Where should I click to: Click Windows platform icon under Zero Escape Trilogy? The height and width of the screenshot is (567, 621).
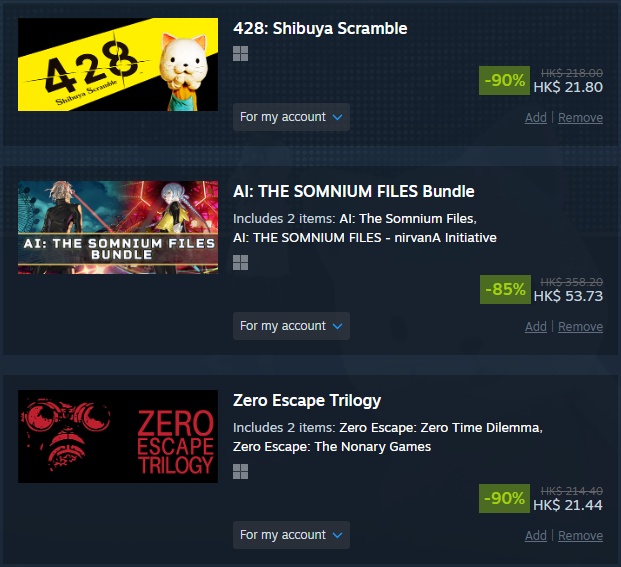click(240, 472)
